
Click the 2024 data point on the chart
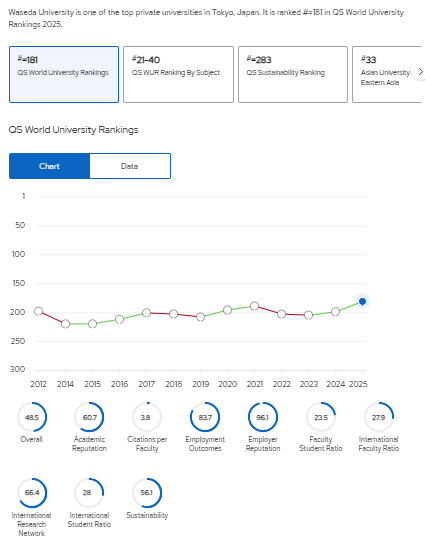click(335, 311)
